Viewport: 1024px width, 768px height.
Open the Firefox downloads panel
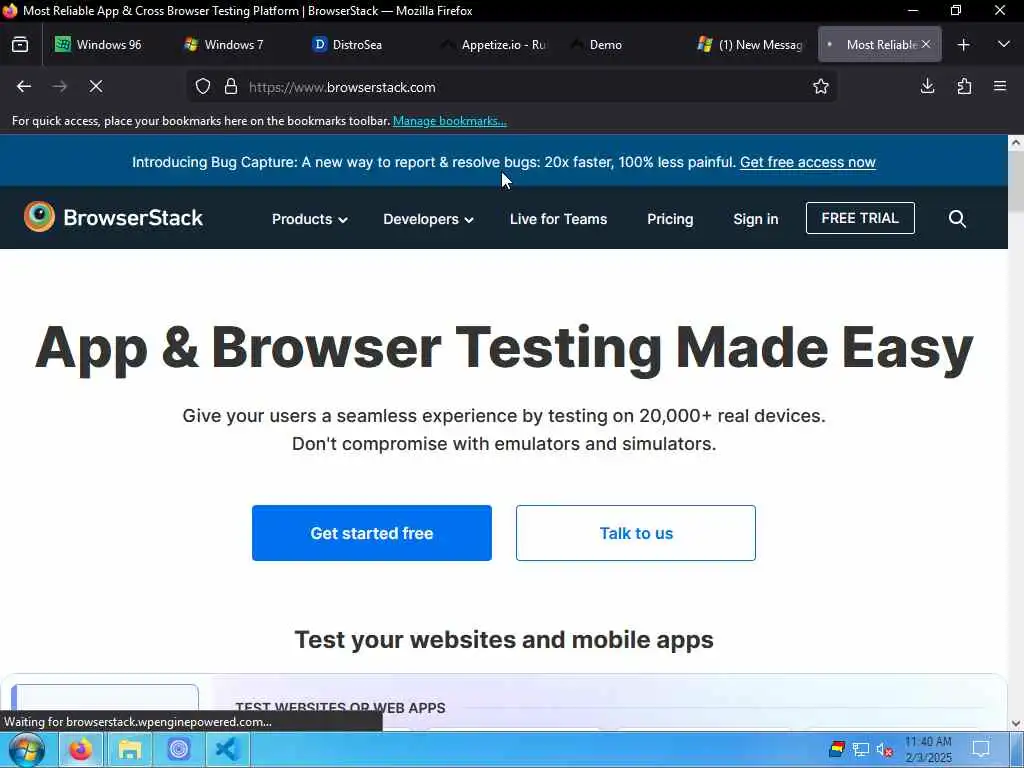point(927,86)
